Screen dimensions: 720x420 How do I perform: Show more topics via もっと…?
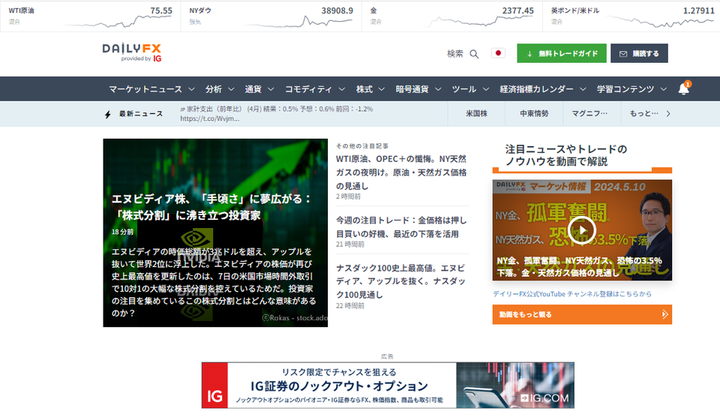(650, 113)
